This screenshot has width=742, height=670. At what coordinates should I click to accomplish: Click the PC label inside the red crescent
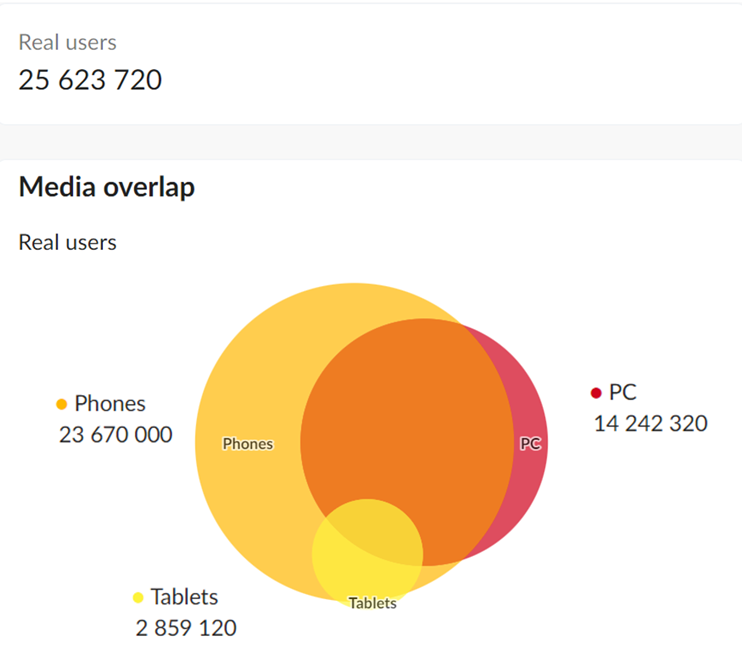(x=530, y=443)
